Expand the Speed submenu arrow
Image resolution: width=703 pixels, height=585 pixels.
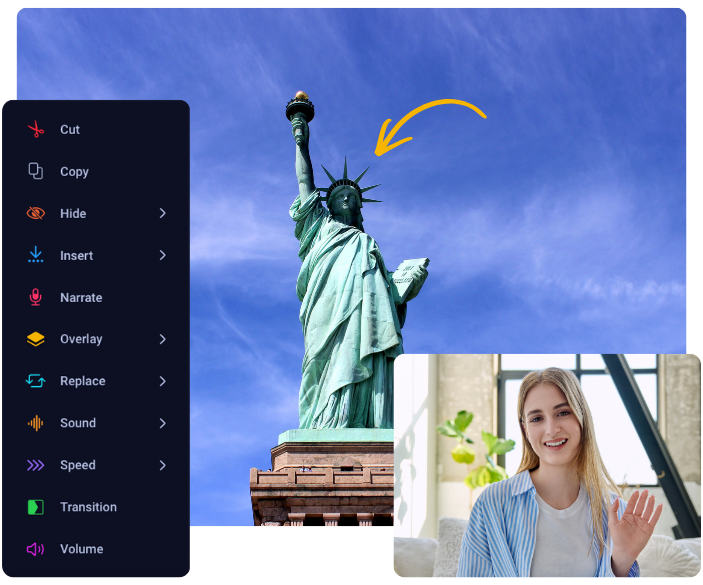(162, 465)
